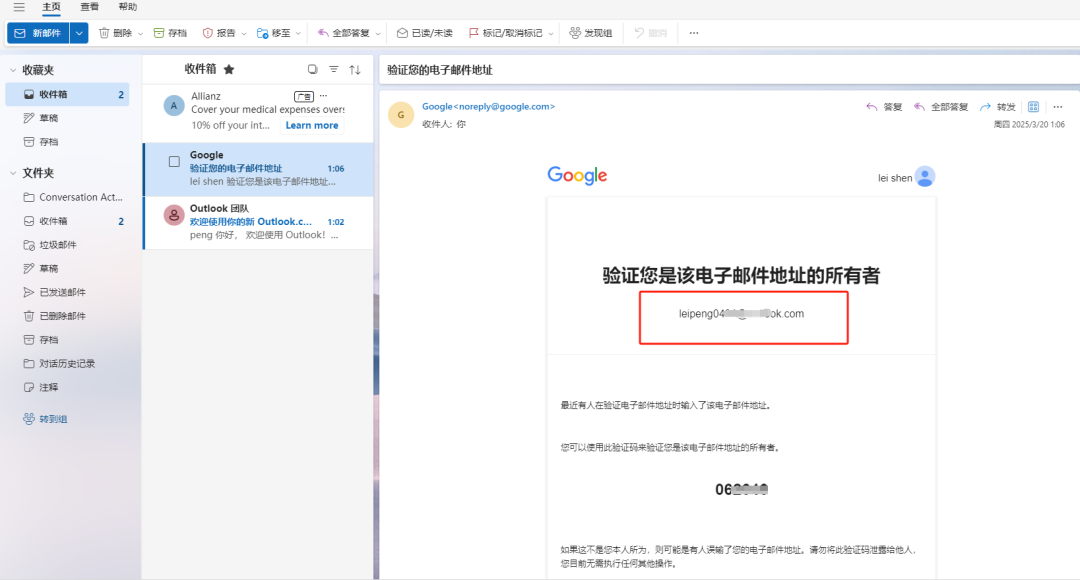
Task: Expand the 新邮件 dropdown arrow
Action: (x=79, y=33)
